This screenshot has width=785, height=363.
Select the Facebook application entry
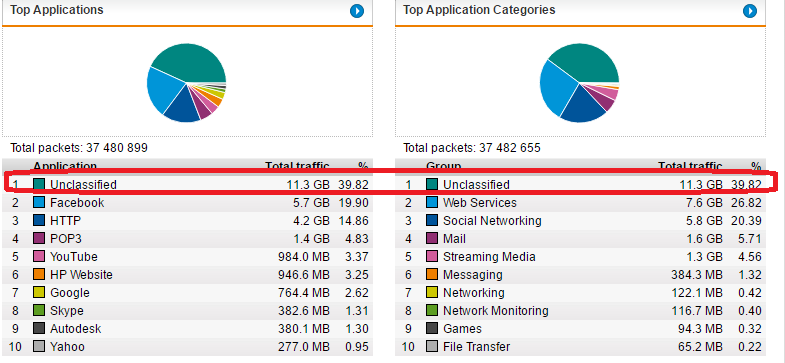click(x=77, y=203)
